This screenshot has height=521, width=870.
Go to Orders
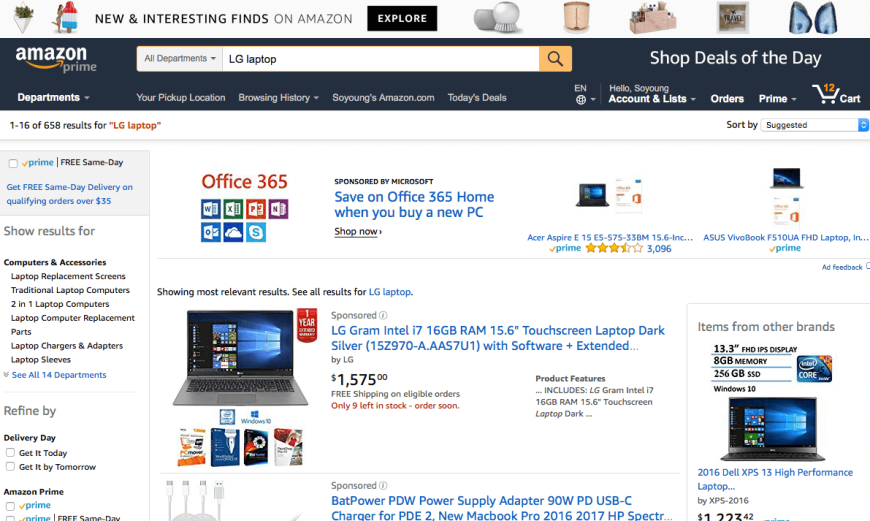727,99
